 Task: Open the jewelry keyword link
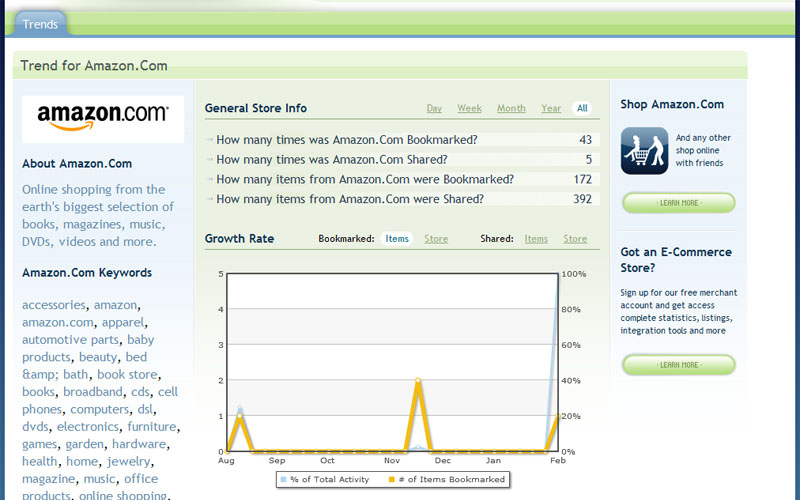128,461
